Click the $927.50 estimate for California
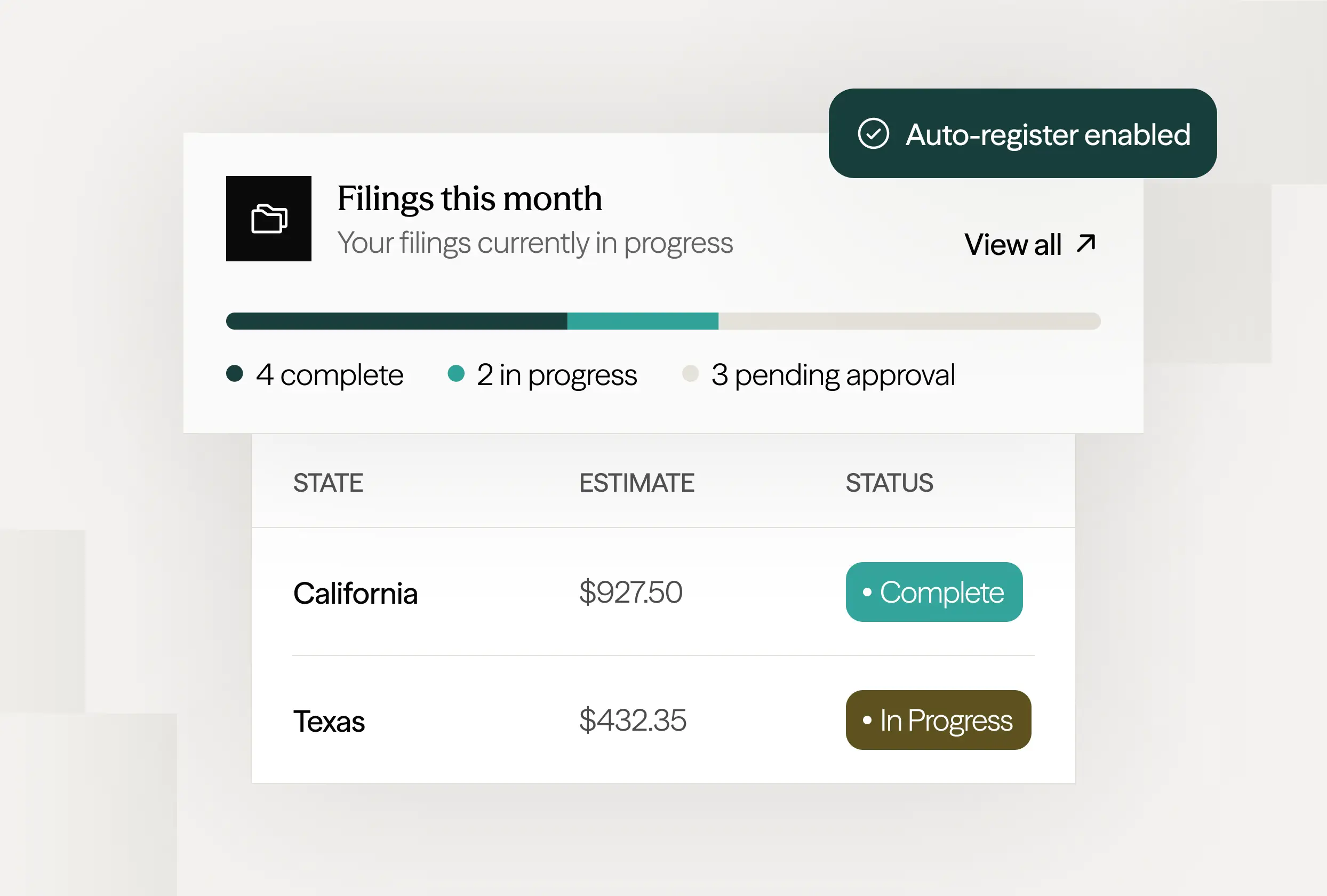Screen dimensions: 1327x896 pyautogui.click(x=630, y=592)
